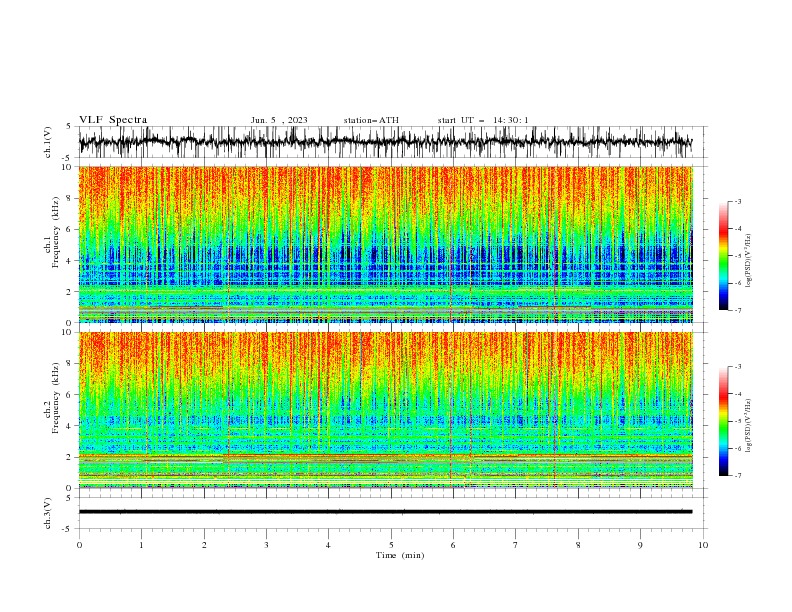
Task: Click the ch.2 color scale bar
Action: [723, 421]
